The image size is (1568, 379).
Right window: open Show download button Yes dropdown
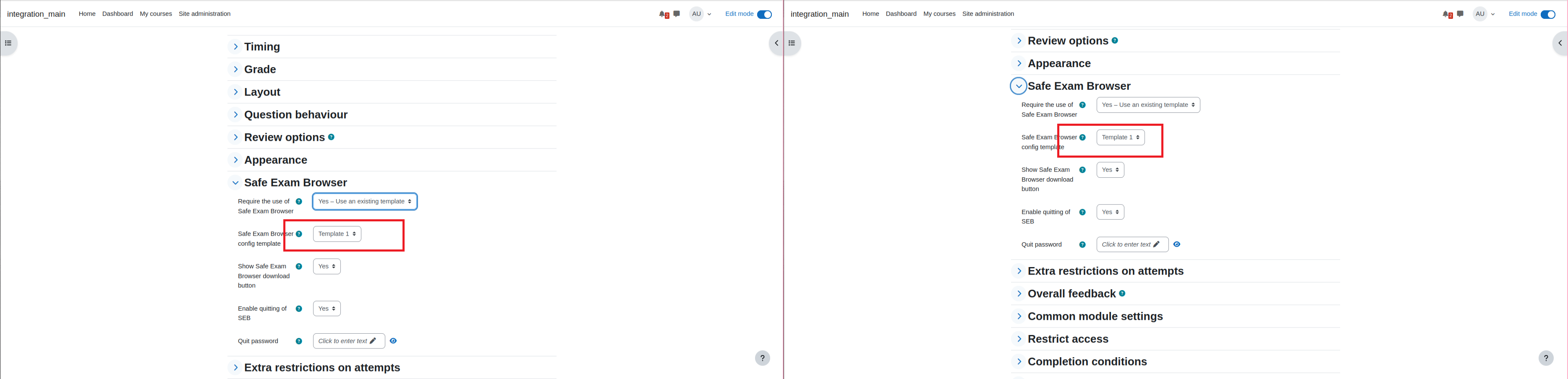coord(1110,170)
